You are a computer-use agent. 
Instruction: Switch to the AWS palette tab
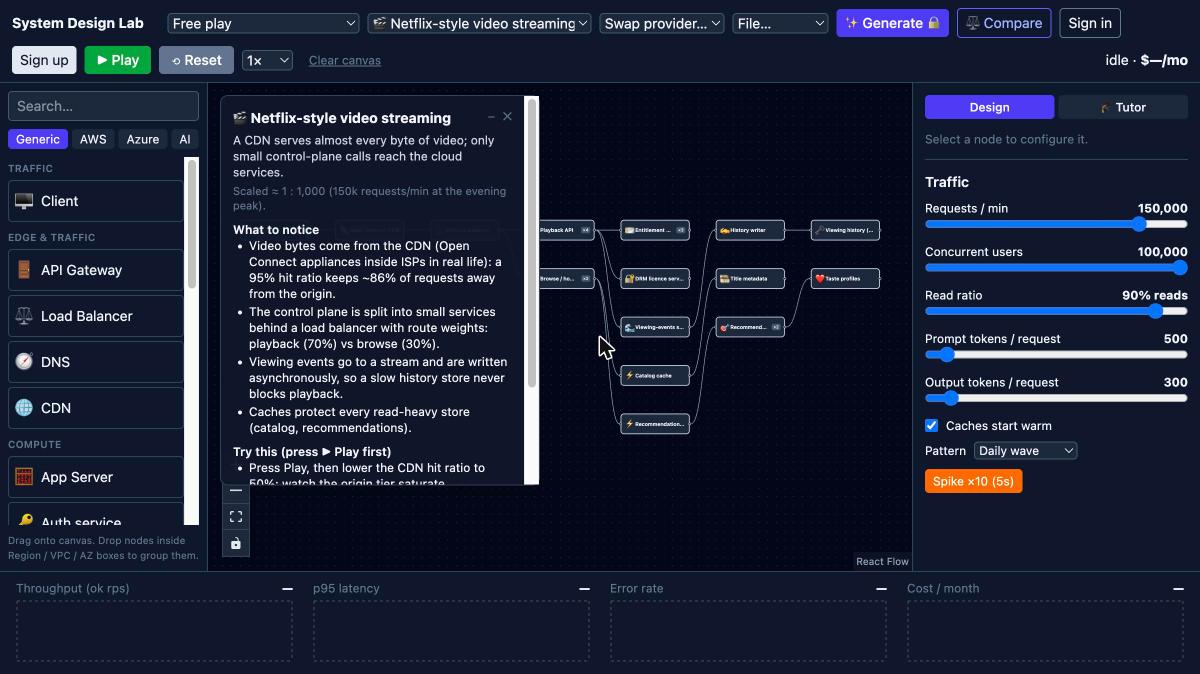pyautogui.click(x=93, y=139)
